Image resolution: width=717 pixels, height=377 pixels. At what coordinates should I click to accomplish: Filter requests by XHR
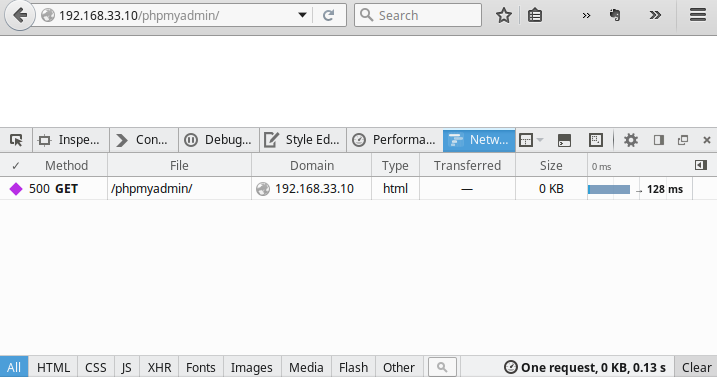click(x=159, y=367)
